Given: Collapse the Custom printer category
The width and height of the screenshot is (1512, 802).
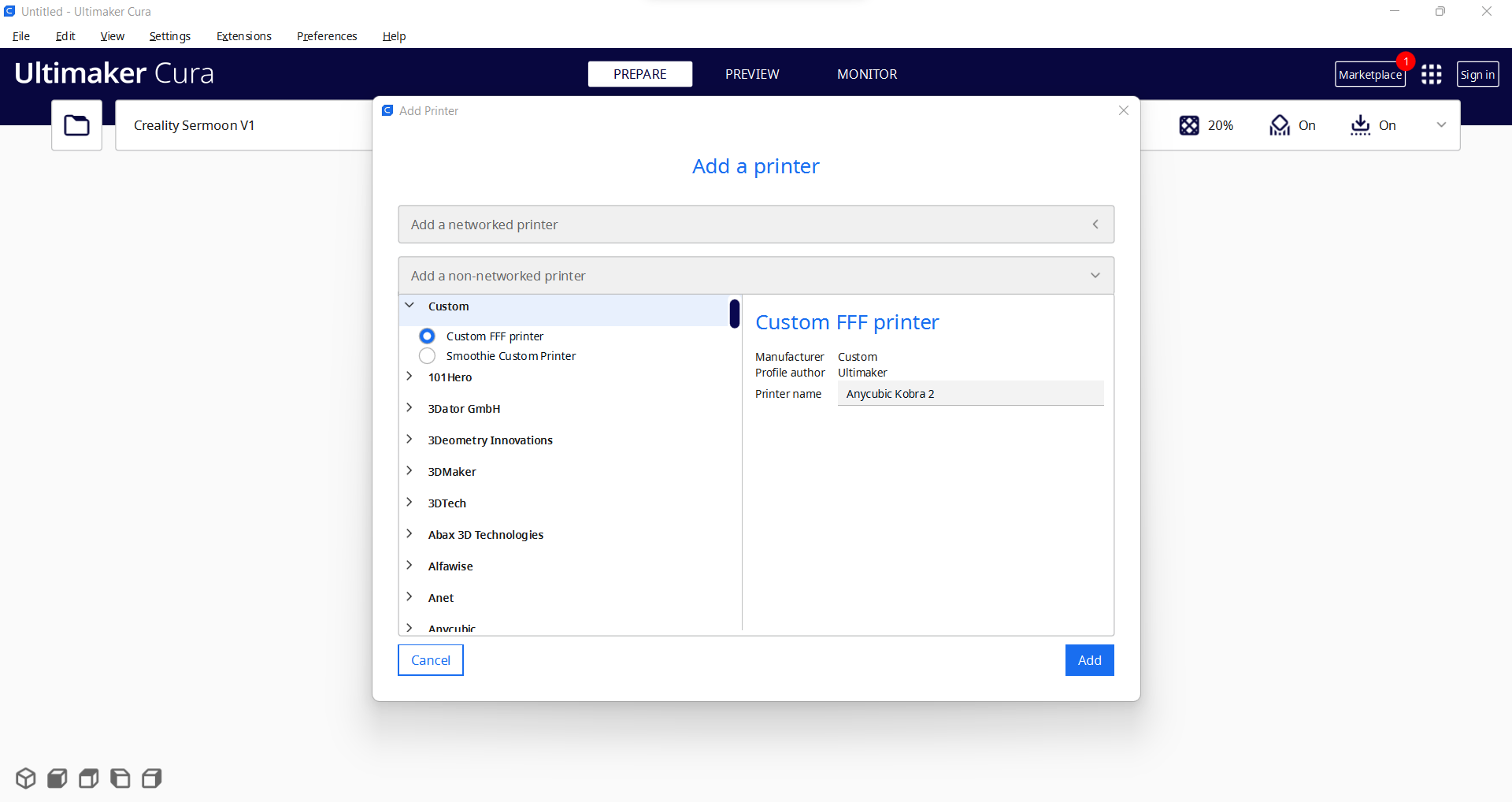Looking at the screenshot, I should [409, 306].
